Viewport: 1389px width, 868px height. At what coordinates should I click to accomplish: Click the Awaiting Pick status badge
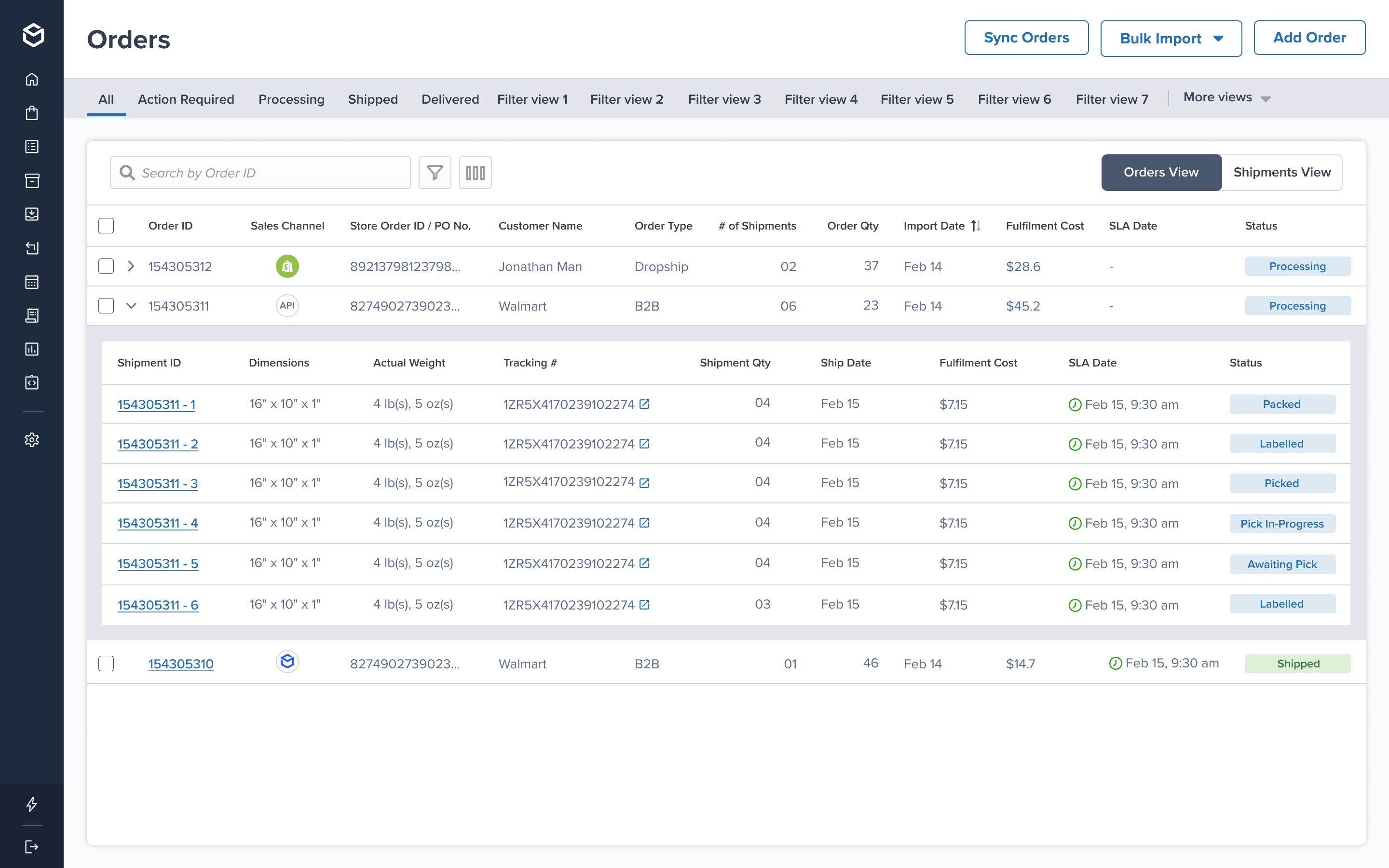click(1282, 564)
